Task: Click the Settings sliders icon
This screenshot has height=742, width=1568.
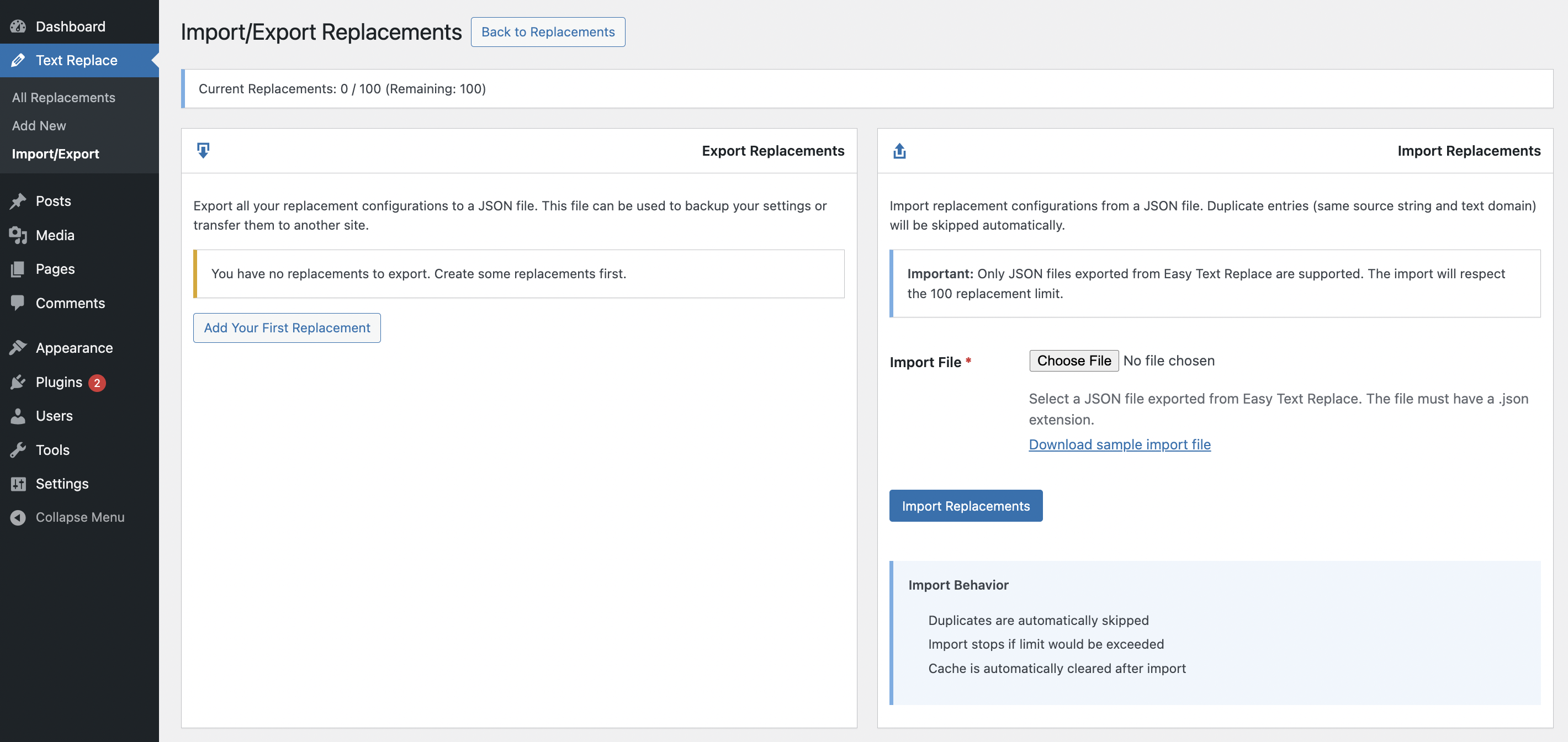Action: (x=18, y=483)
